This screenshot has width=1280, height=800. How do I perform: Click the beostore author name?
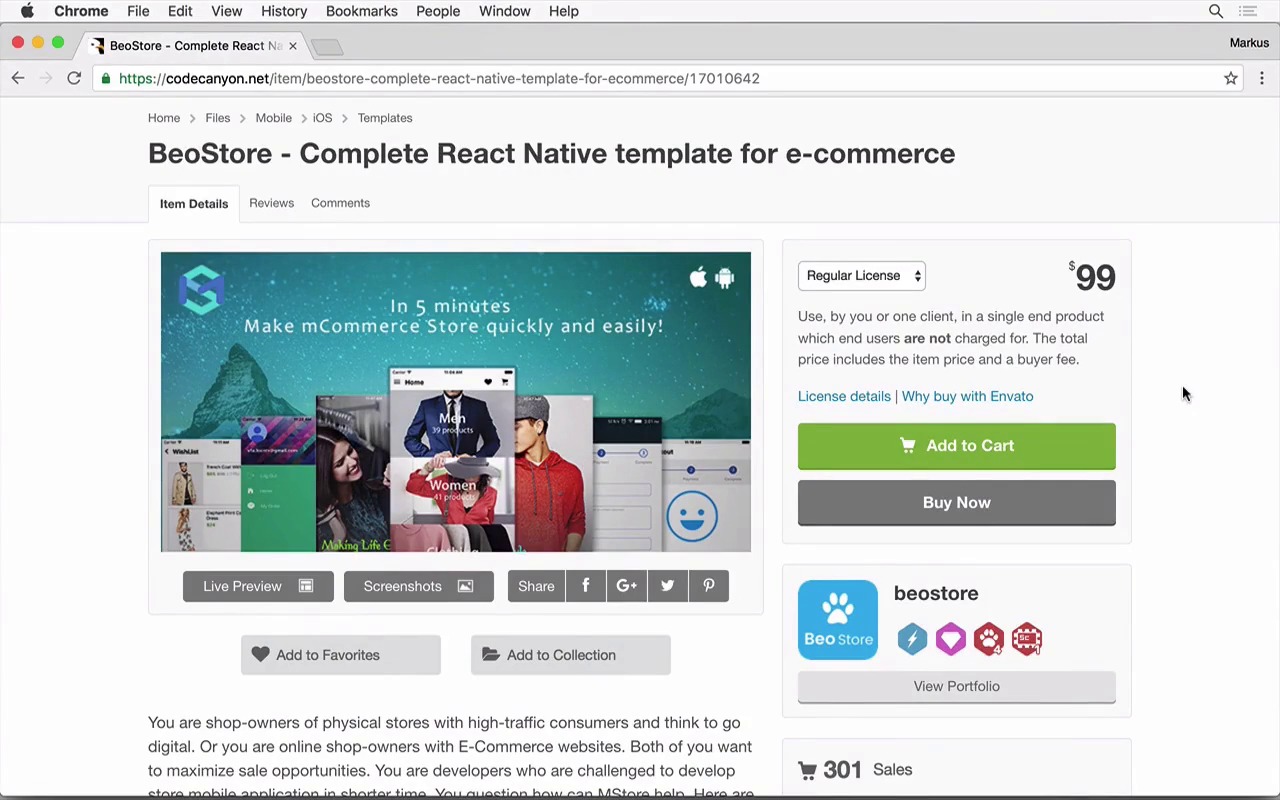936,593
